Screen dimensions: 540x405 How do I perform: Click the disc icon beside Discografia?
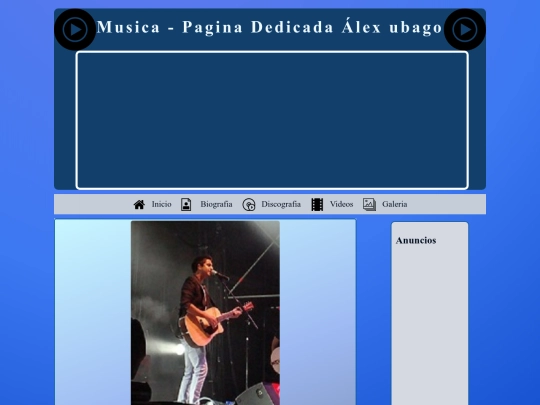tap(249, 205)
